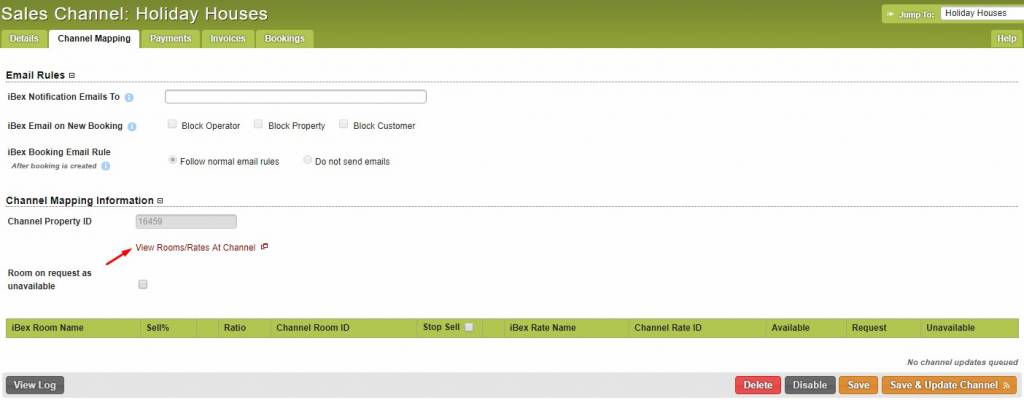This screenshot has height=400, width=1024.
Task: Click the Channel Property ID field
Action: pyautogui.click(x=186, y=222)
